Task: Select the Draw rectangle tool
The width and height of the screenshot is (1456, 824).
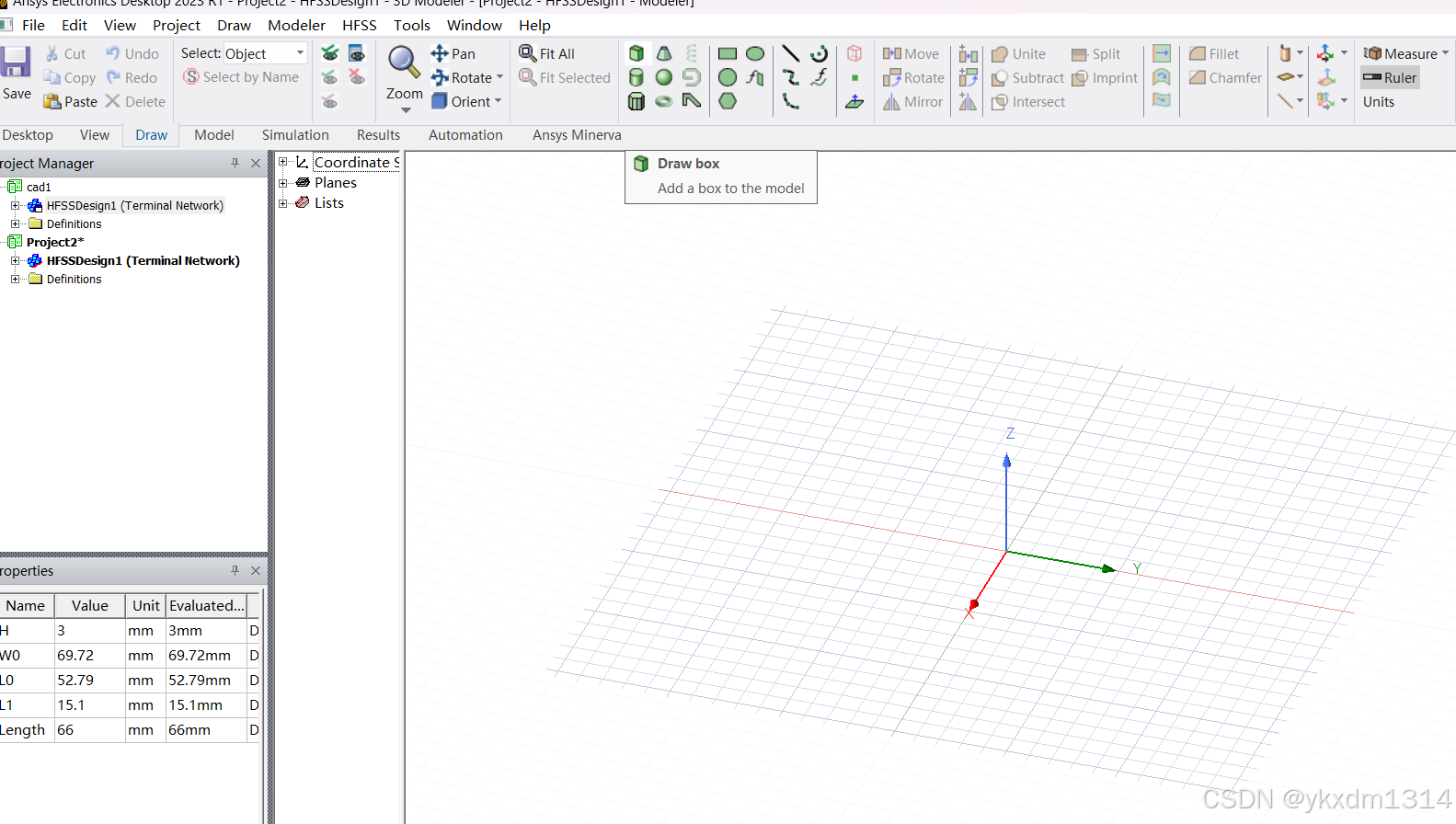Action: 728,53
